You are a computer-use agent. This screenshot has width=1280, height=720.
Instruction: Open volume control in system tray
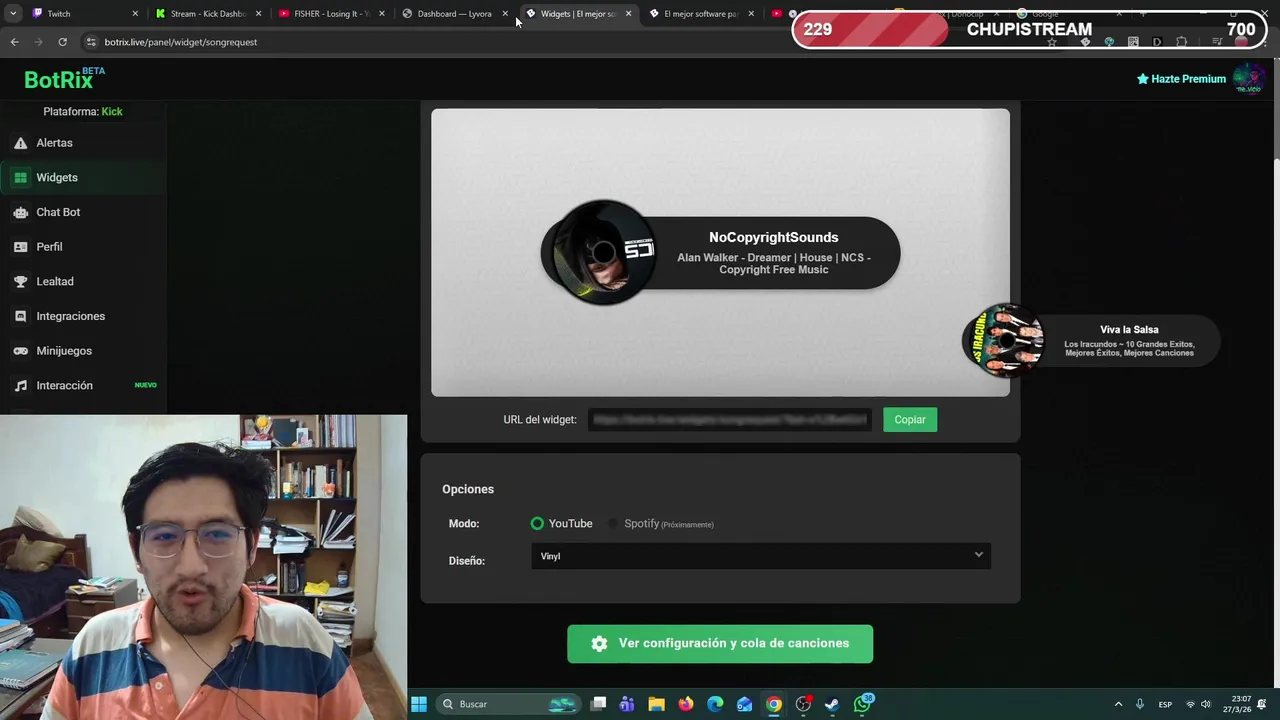click(x=1206, y=704)
